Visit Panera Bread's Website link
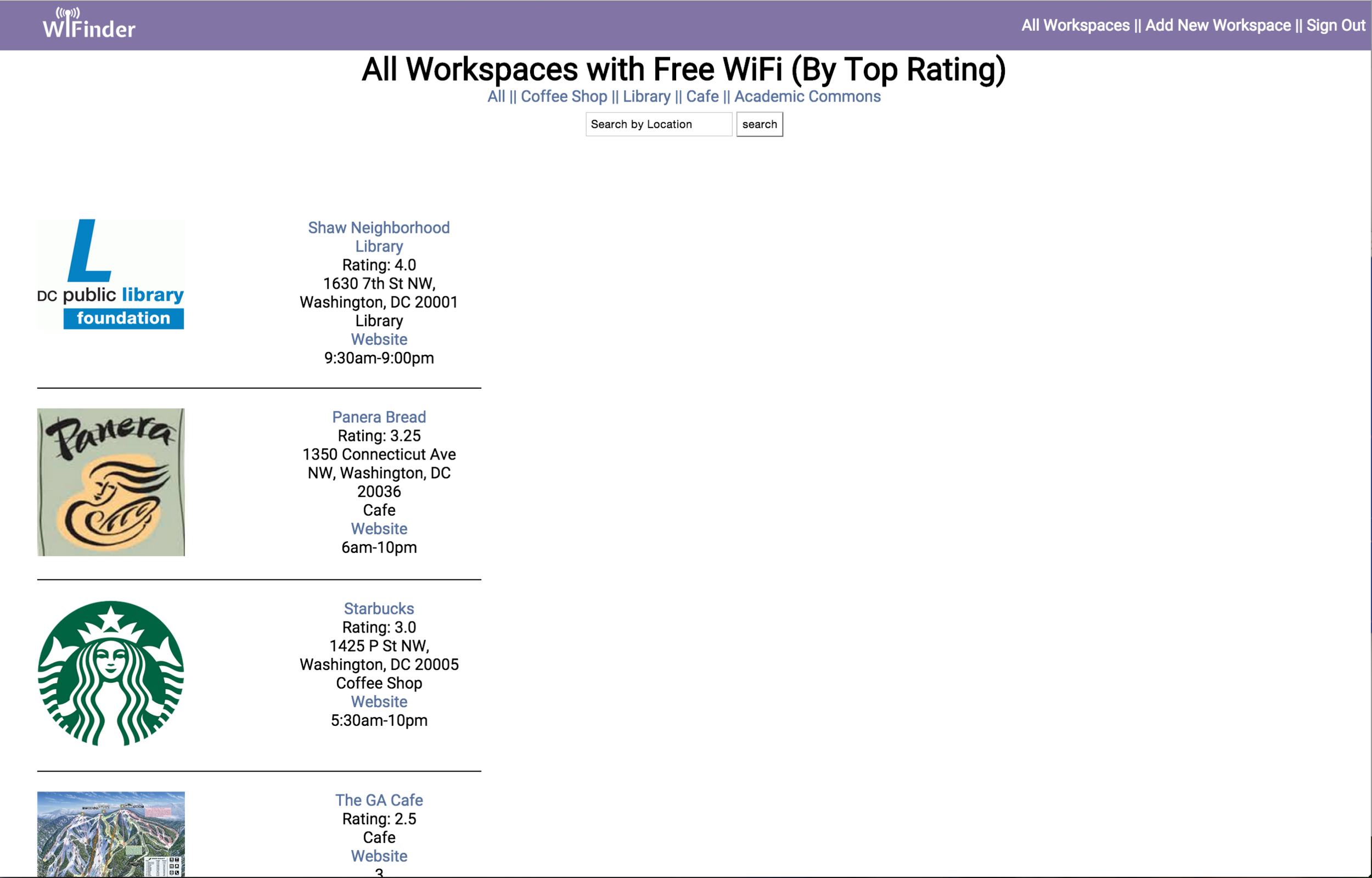1372x878 pixels. point(379,529)
